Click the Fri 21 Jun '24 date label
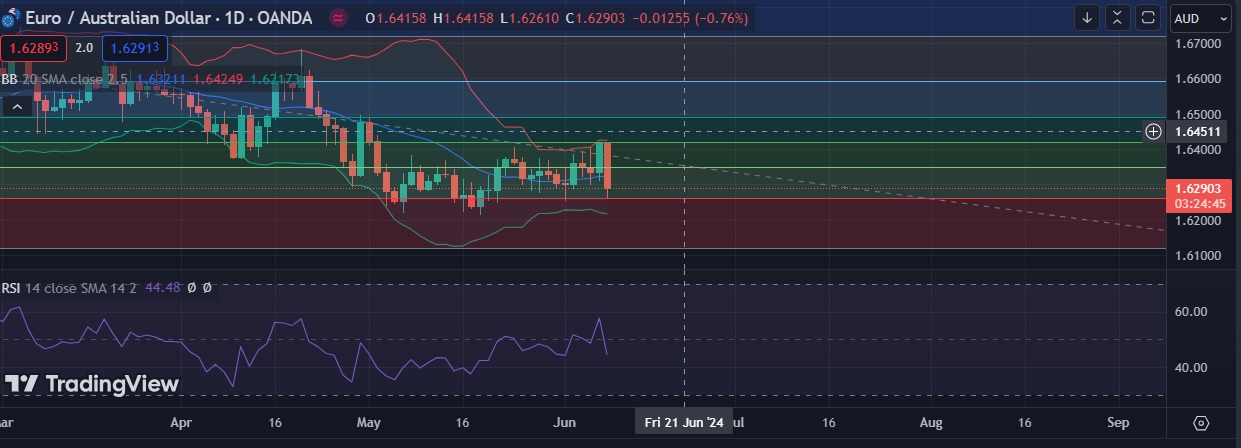This screenshot has width=1241, height=448. click(684, 423)
